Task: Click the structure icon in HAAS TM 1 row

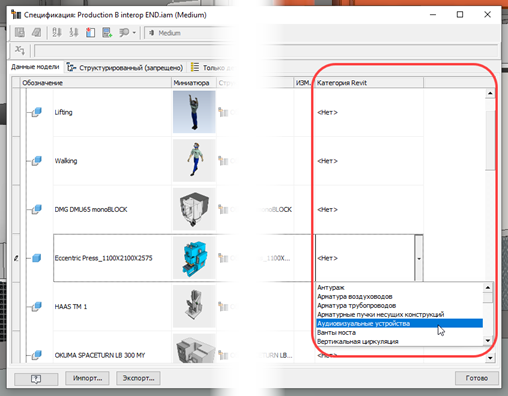Action: click(223, 307)
